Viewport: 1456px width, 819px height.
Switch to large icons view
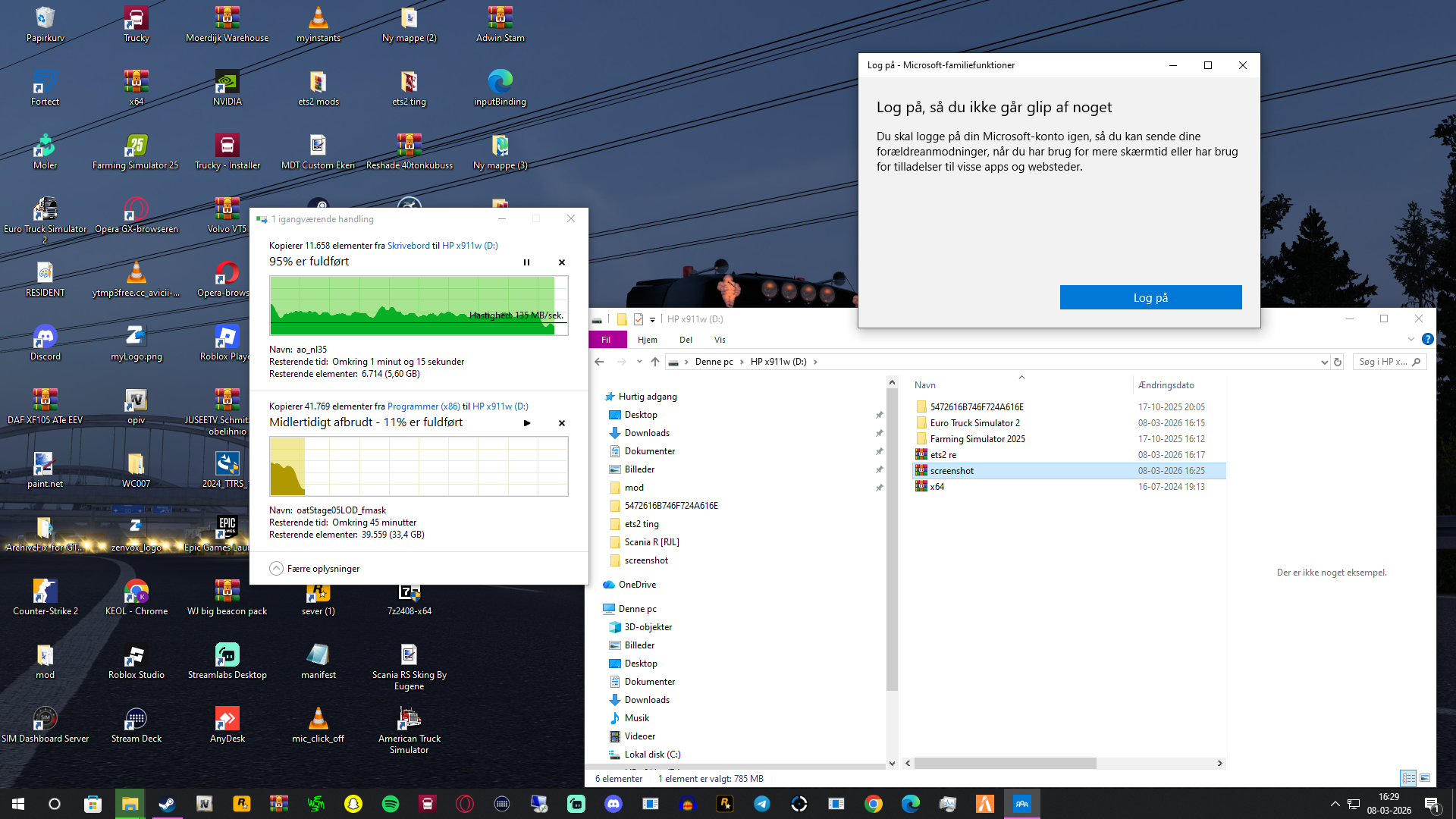point(1425,778)
